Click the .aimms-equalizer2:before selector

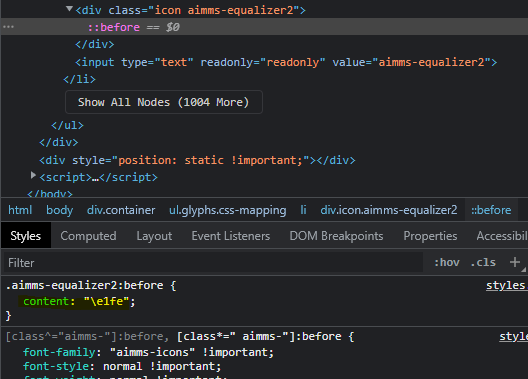85,285
